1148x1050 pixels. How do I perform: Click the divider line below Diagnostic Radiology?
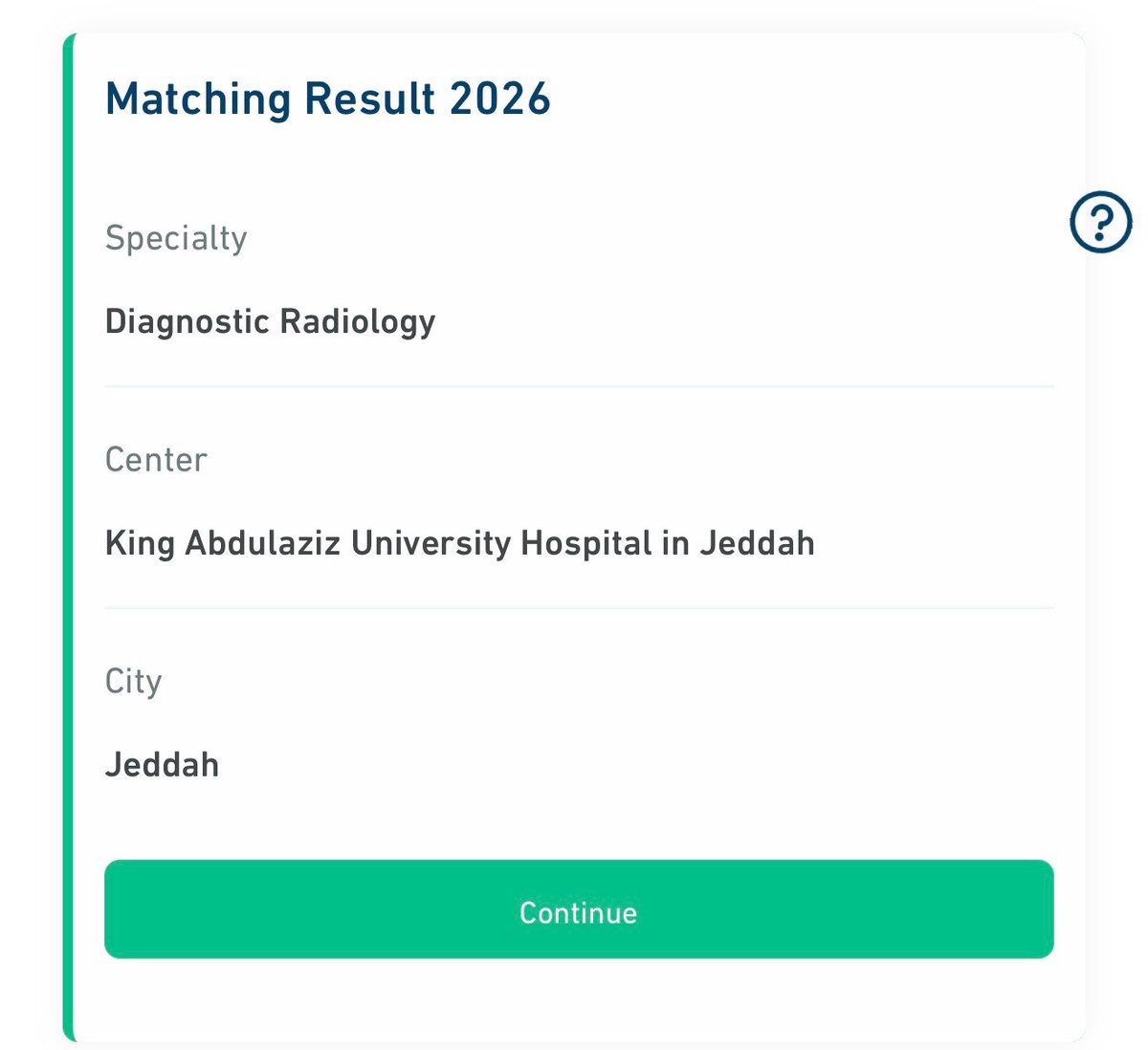coord(579,386)
